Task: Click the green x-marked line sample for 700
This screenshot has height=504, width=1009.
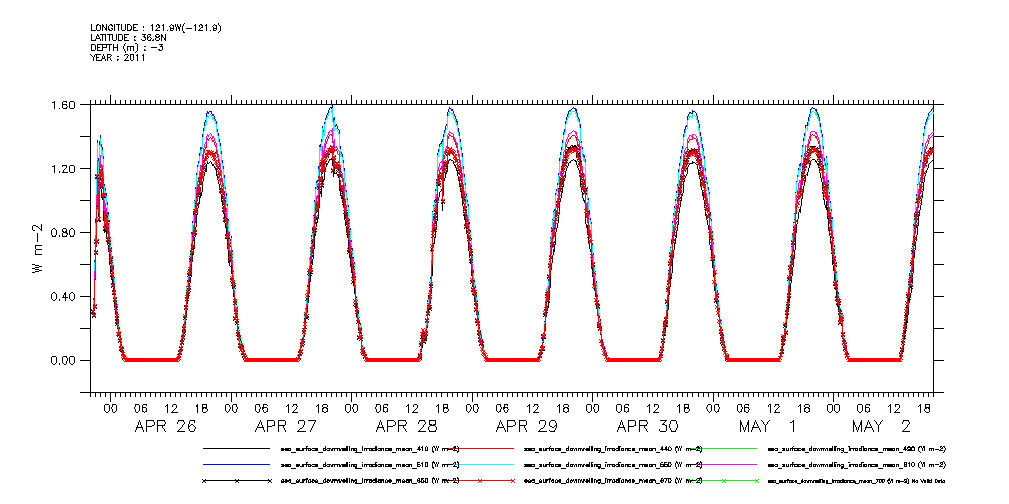Action: 724,481
